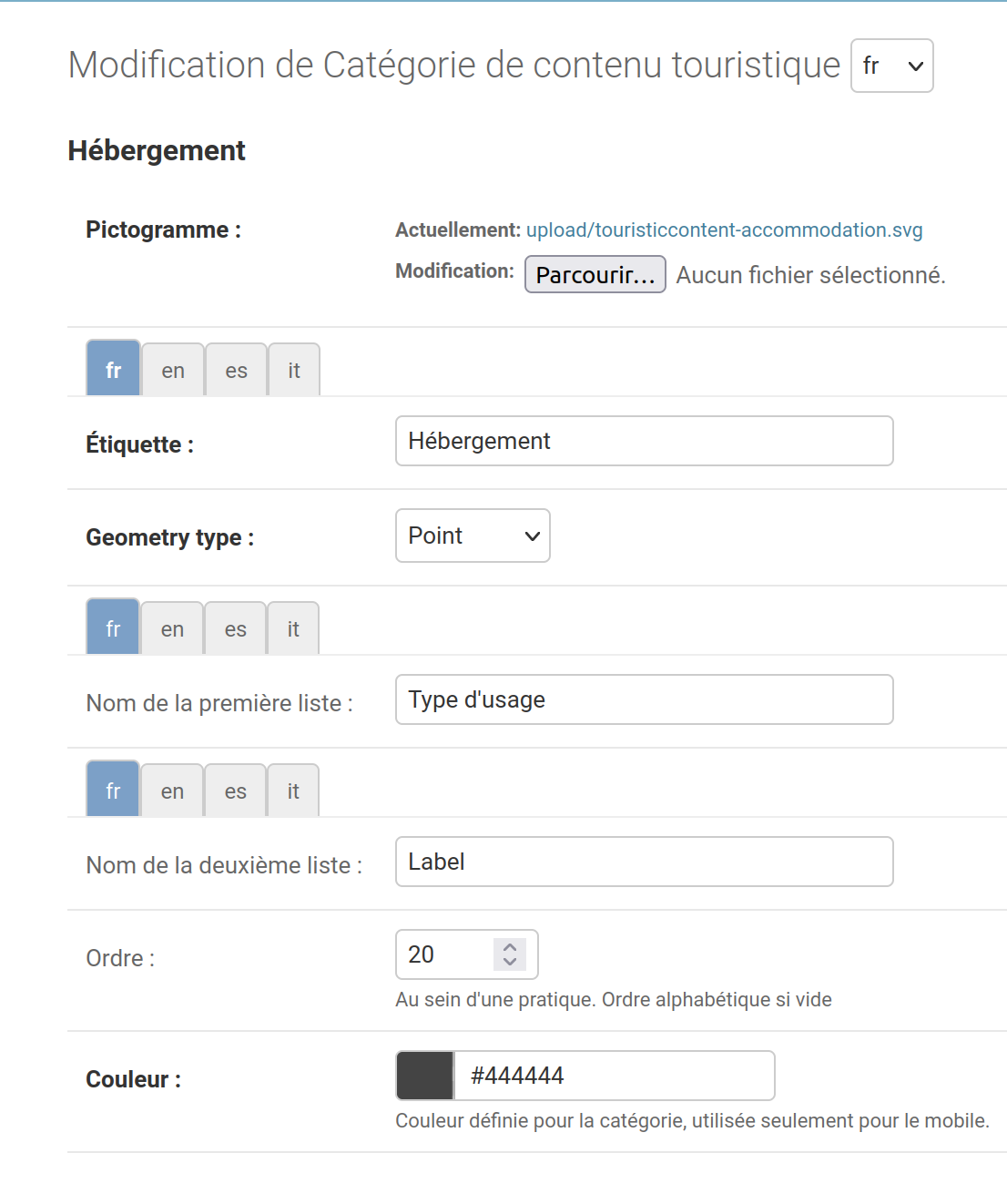This screenshot has width=1007, height=1204.
Task: Switch to en tab above Nom de la deuxième liste
Action: point(172,791)
